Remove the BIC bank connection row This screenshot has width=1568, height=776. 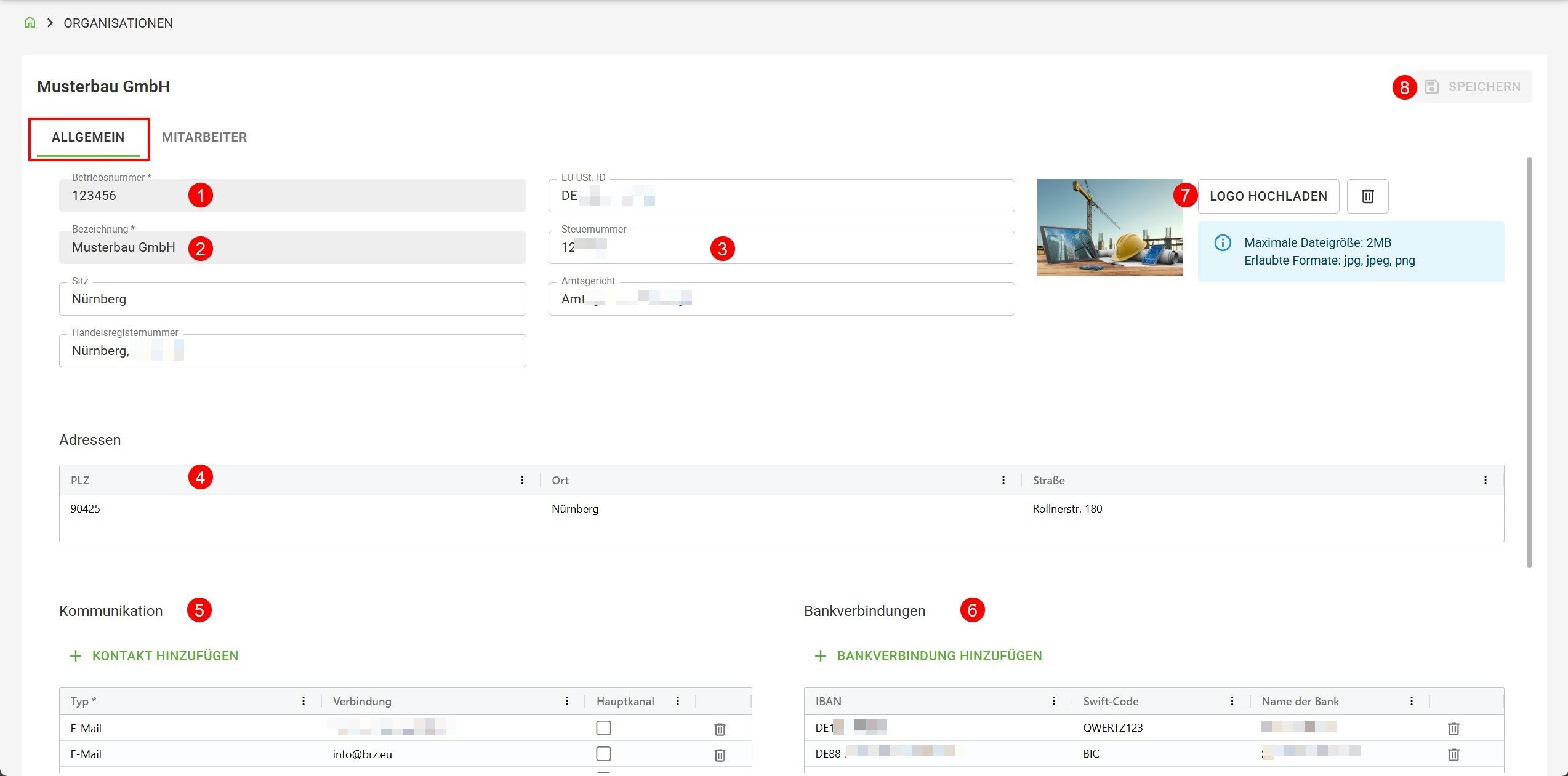click(x=1453, y=754)
